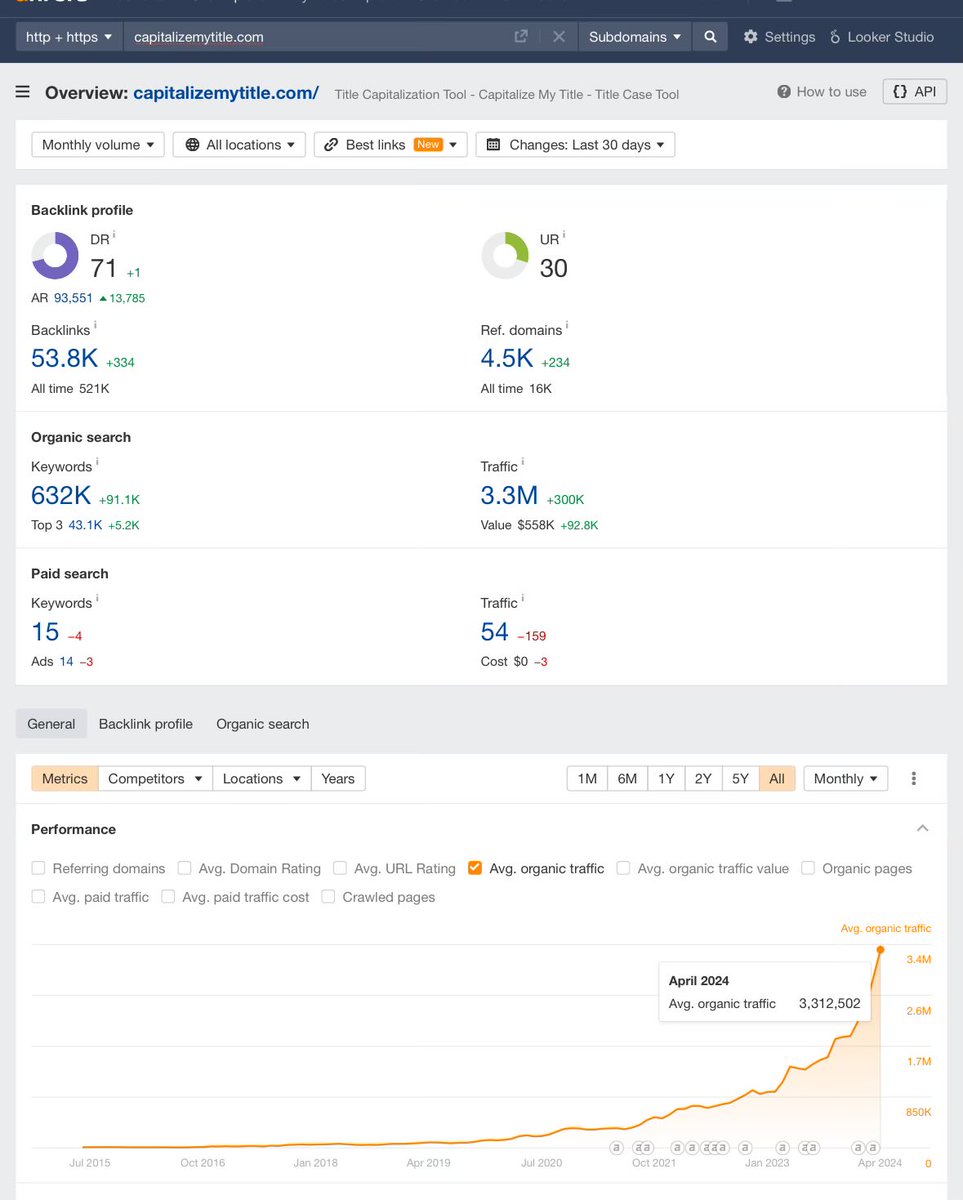Clear the URL field with X icon
Viewport: 963px width, 1200px height.
coord(558,37)
